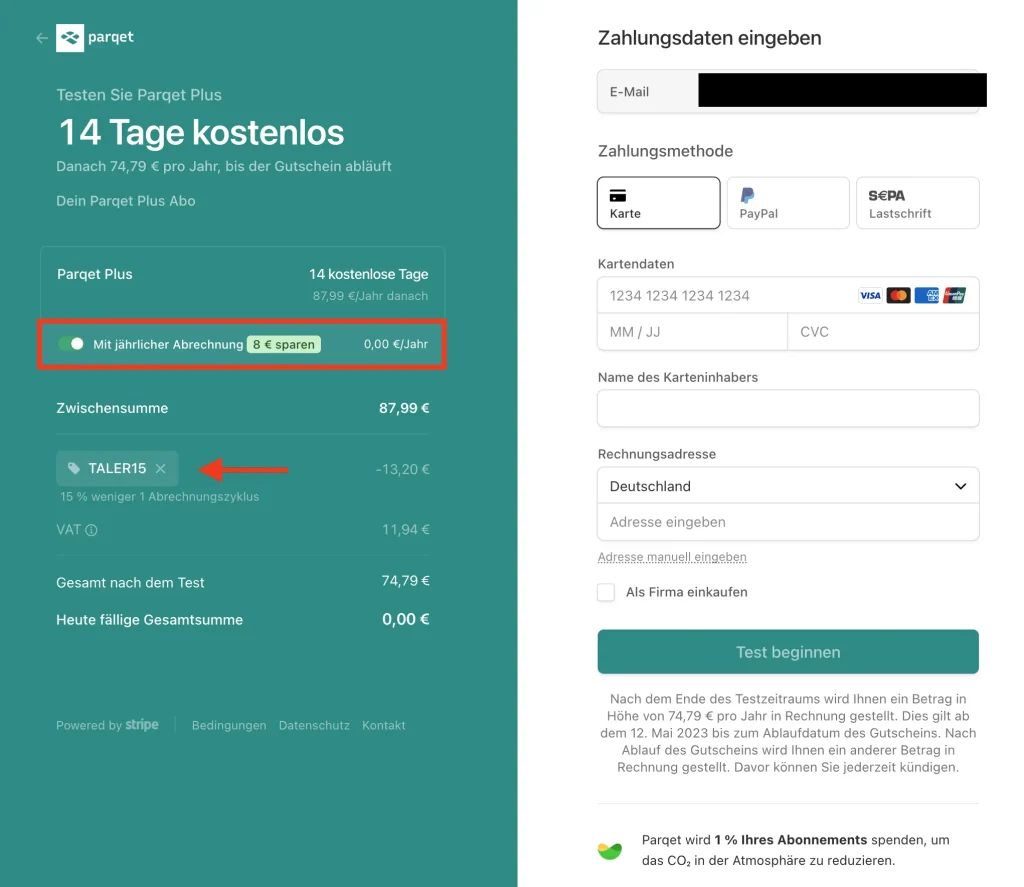Click the 'Name des Karteninhabers' field
The image size is (1024, 887).
[x=788, y=409]
